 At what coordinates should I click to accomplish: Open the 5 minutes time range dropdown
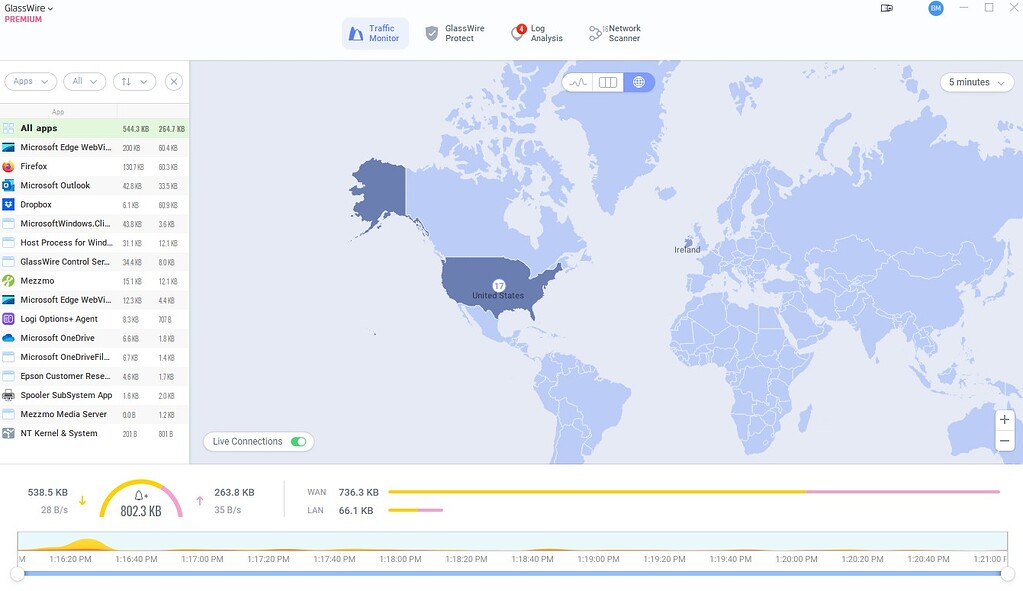tap(977, 82)
